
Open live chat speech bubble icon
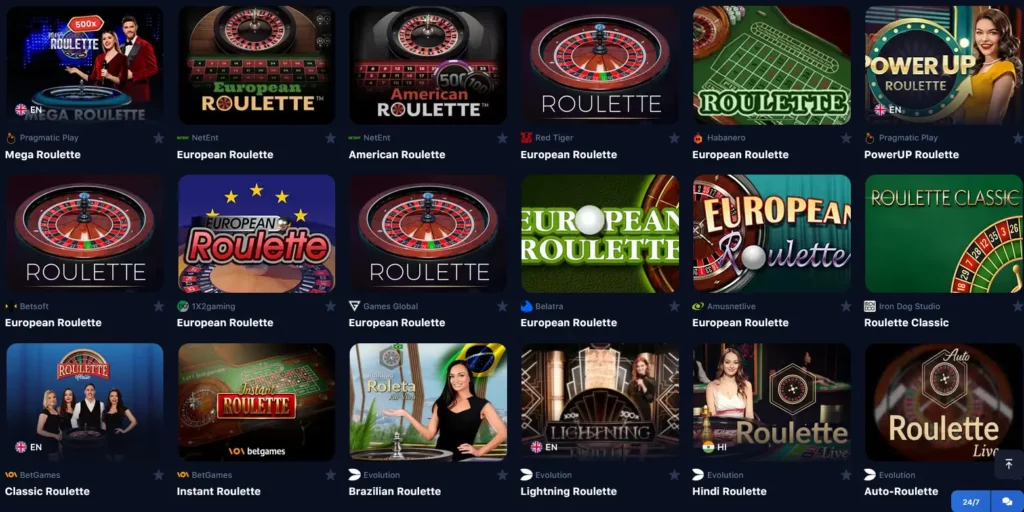(1006, 502)
